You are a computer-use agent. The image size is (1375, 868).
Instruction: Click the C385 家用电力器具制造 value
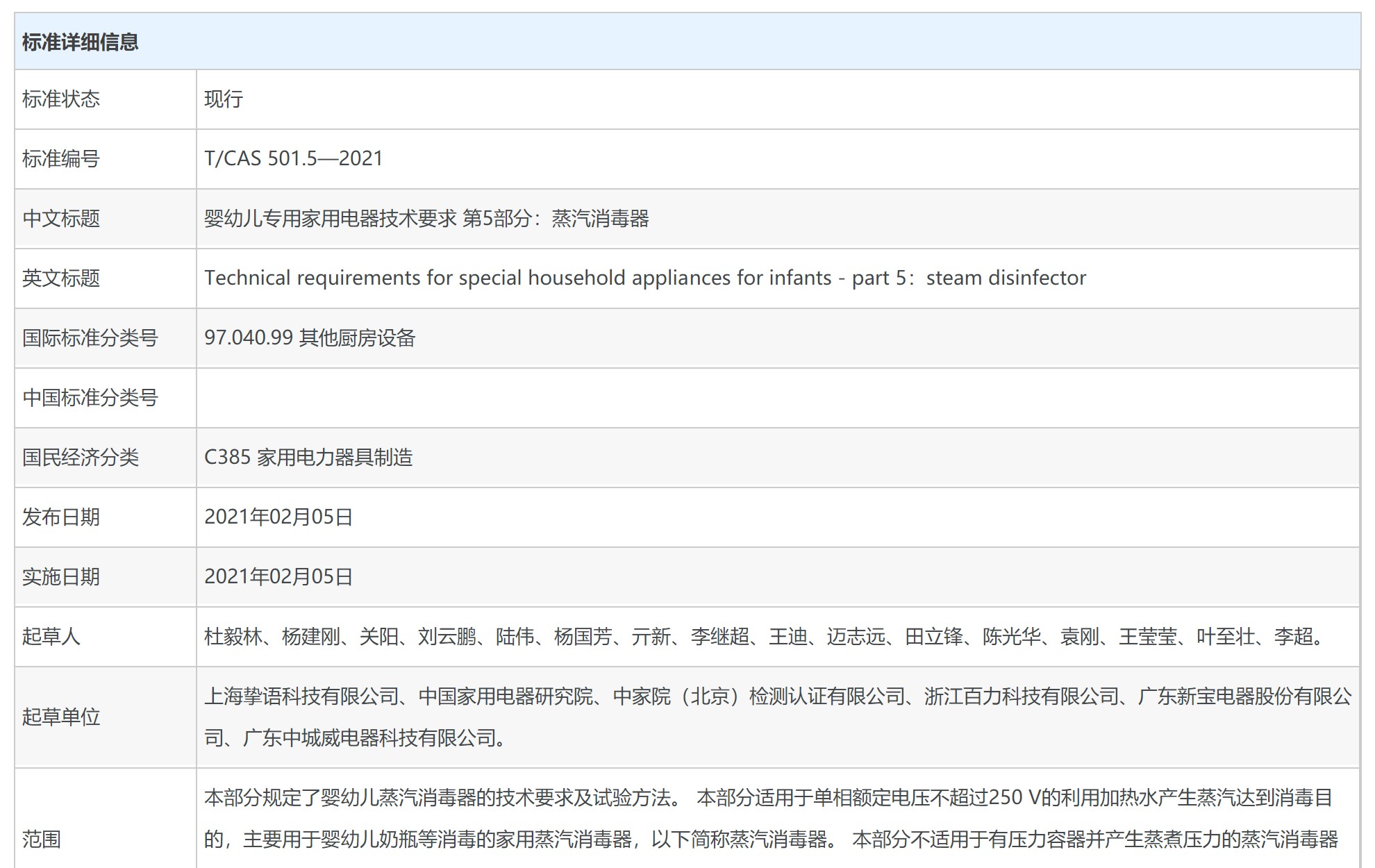click(308, 458)
